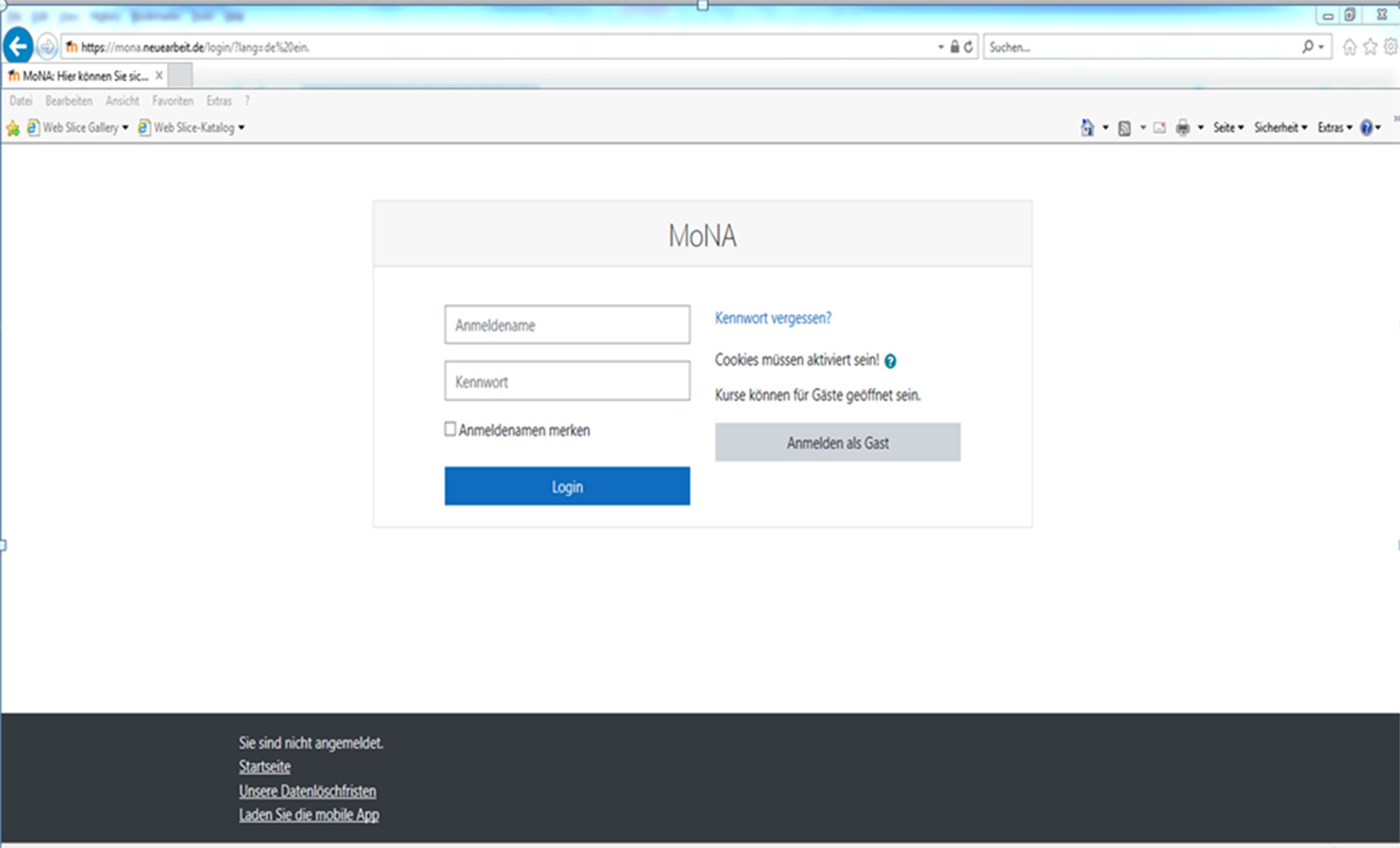Focus the Kennwort password field
This screenshot has width=1400, height=848.
(x=567, y=381)
